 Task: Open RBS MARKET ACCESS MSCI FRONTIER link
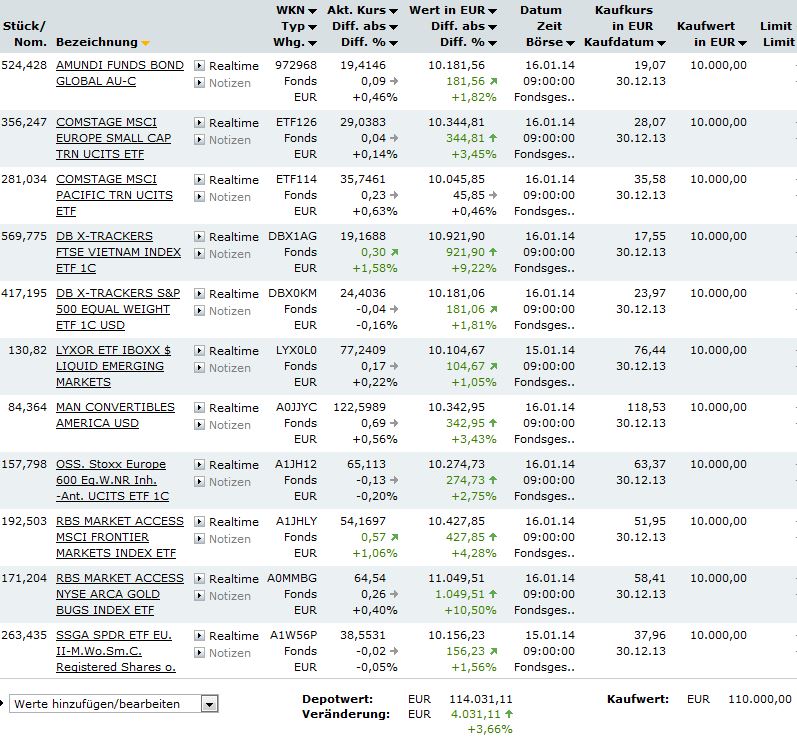coord(119,537)
